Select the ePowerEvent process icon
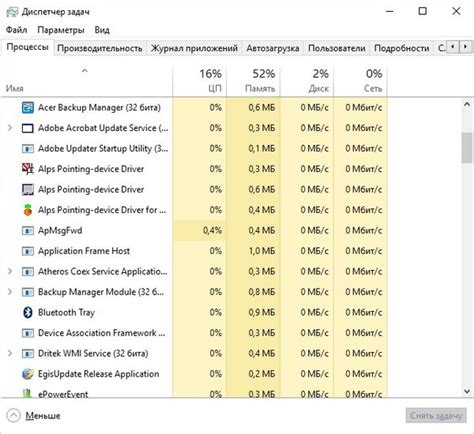This screenshot has height=434, width=474. 28,394
